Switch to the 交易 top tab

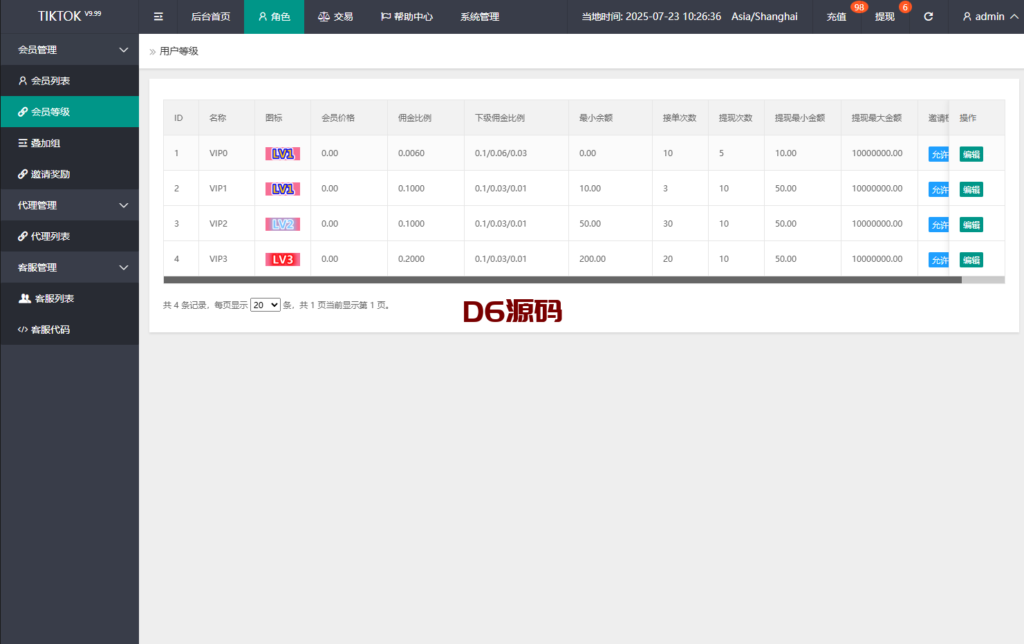click(x=335, y=17)
